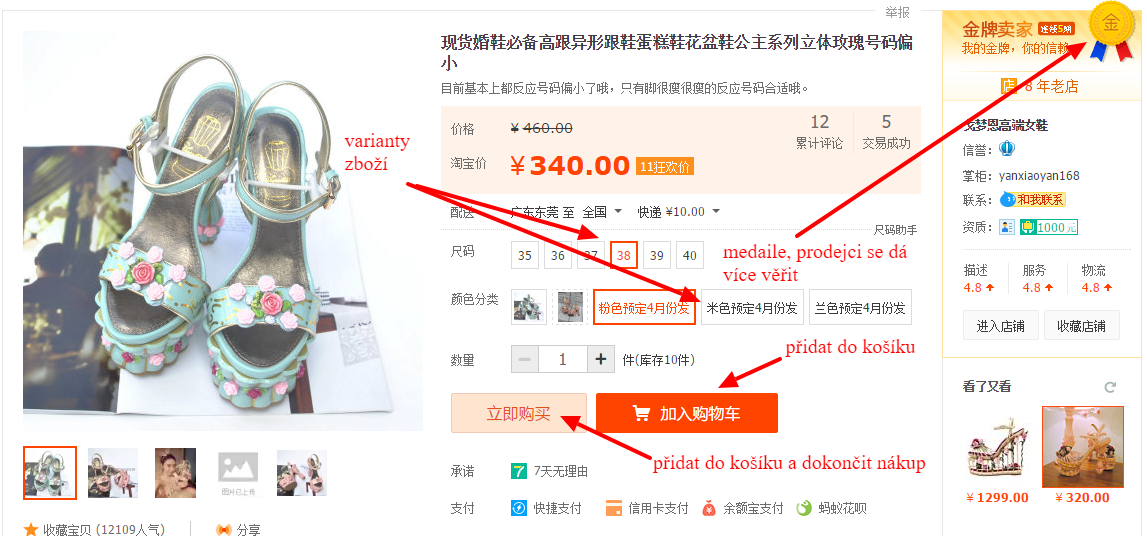Click the 加入购物车 add to cart button
Screen dimensions: 1147x536
[x=687, y=413]
